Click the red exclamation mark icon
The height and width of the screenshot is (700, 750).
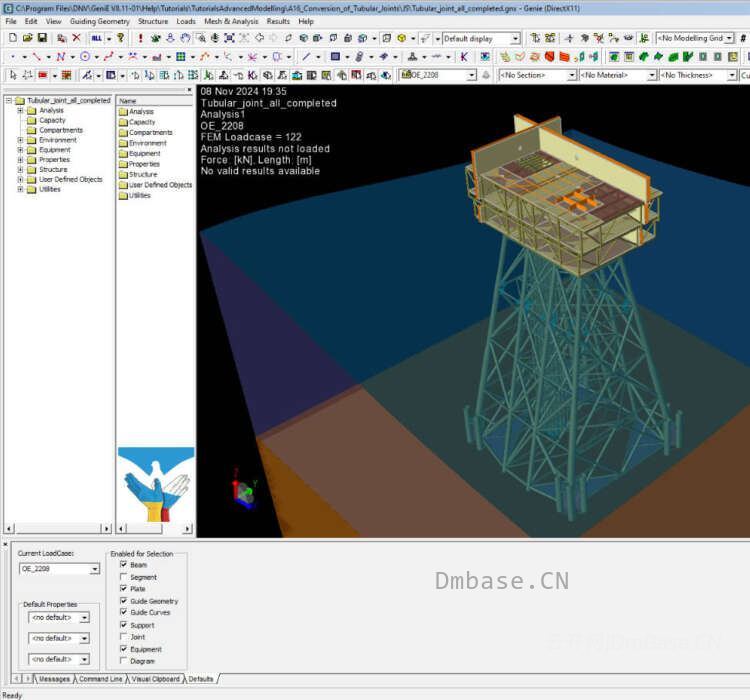click(140, 38)
